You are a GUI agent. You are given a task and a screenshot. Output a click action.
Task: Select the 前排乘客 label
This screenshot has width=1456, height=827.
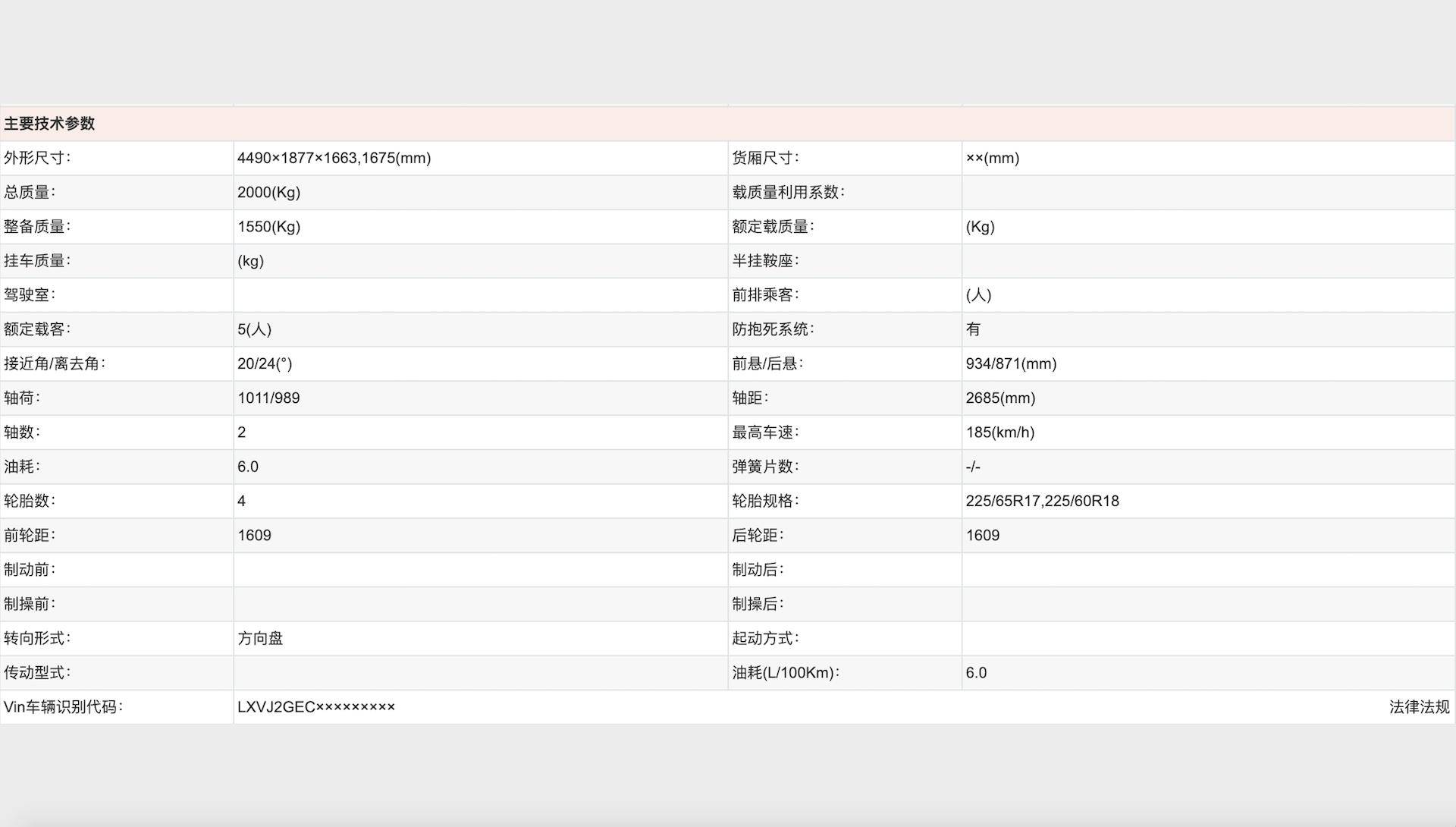pos(765,294)
